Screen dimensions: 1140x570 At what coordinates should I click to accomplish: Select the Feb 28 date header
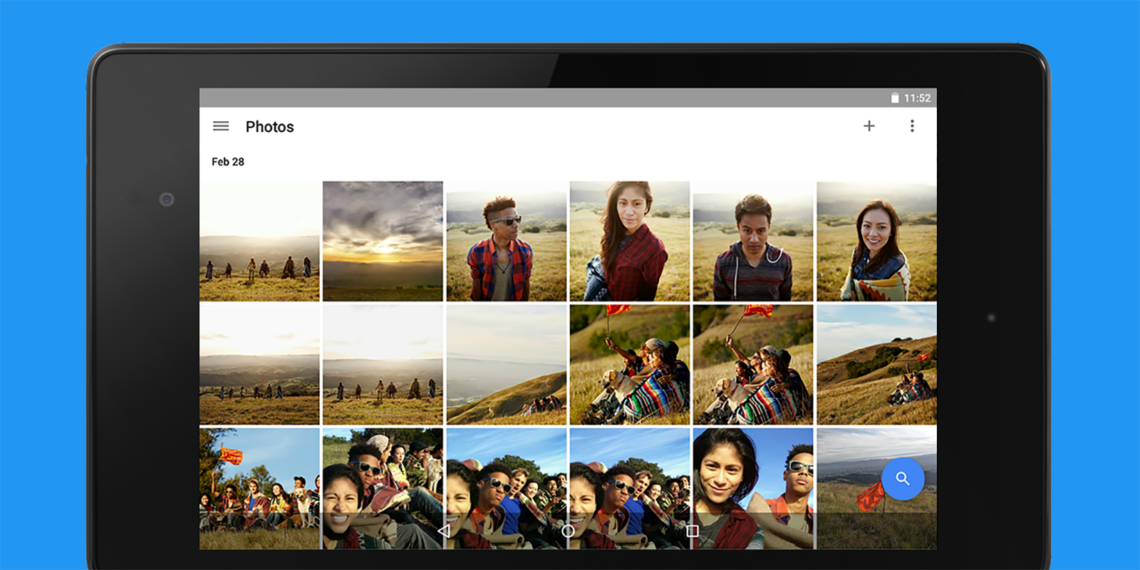pyautogui.click(x=228, y=161)
